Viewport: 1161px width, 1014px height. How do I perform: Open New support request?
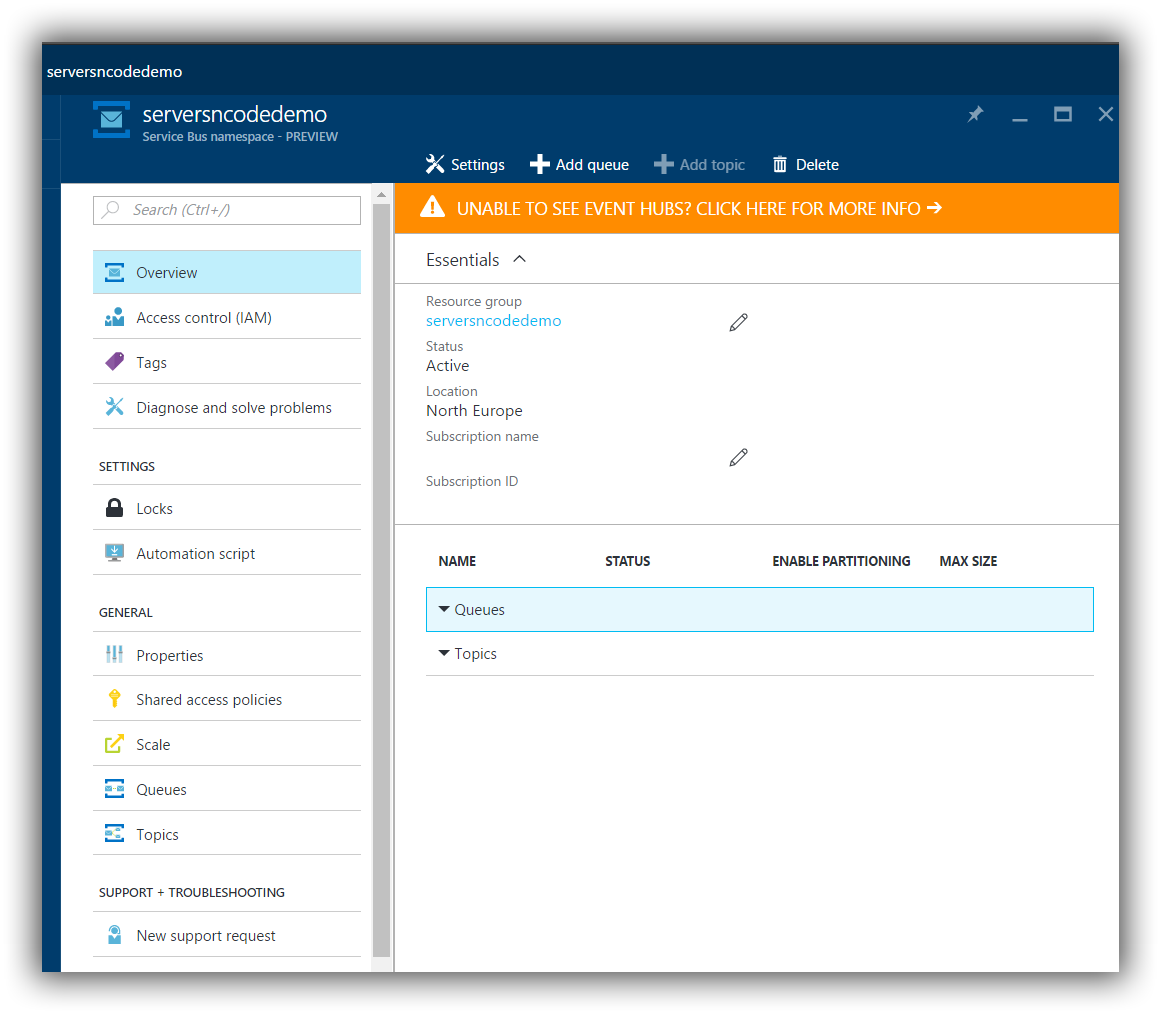click(x=227, y=935)
